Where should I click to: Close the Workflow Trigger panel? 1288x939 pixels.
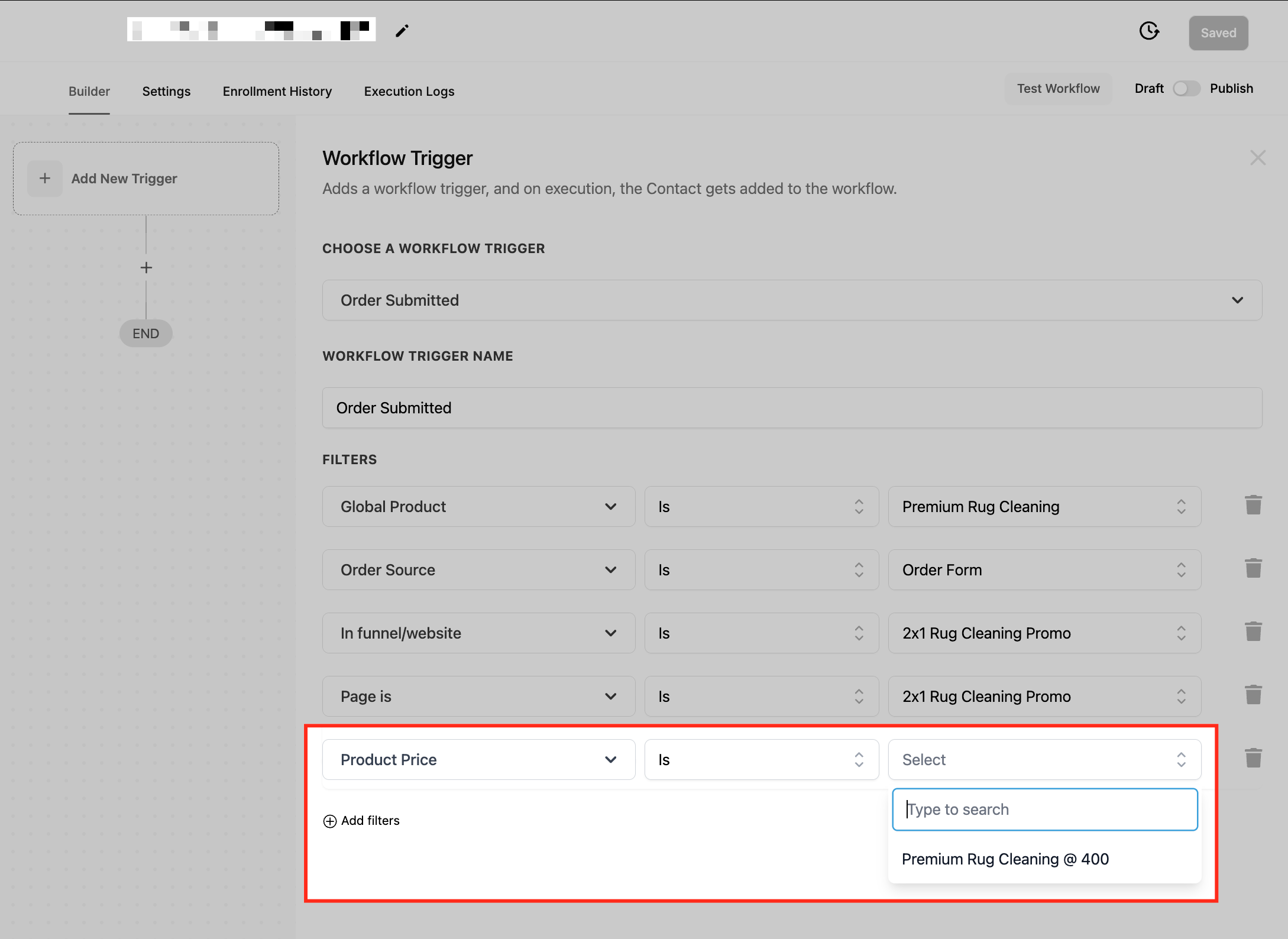1257,158
